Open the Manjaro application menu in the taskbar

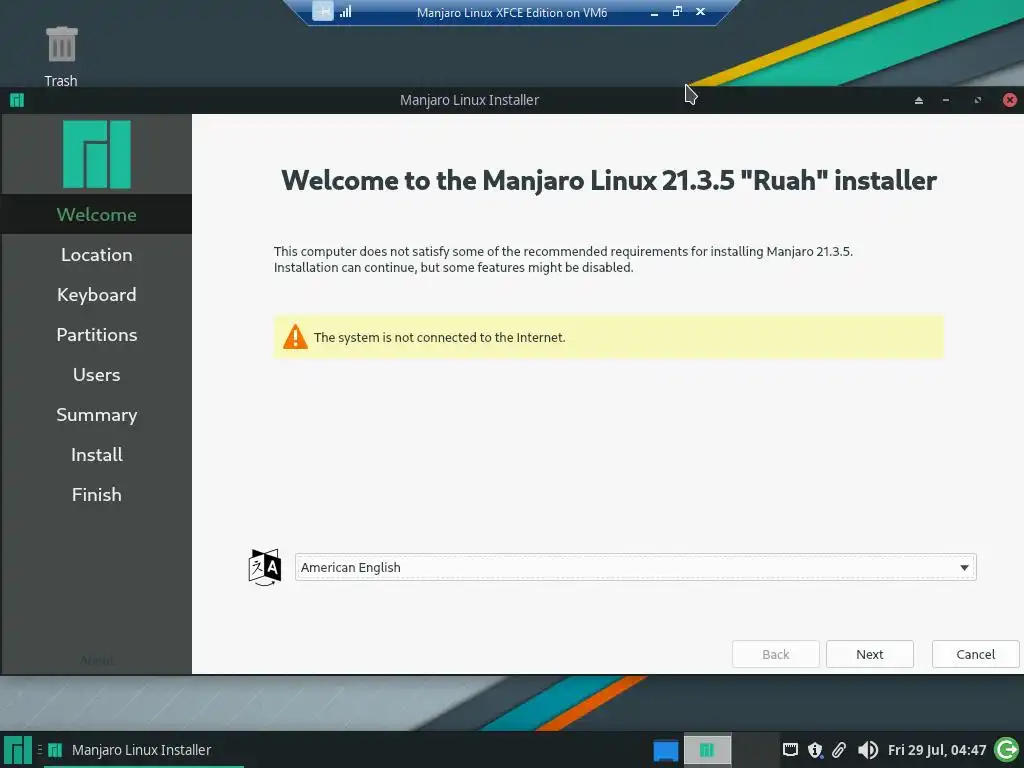point(18,750)
